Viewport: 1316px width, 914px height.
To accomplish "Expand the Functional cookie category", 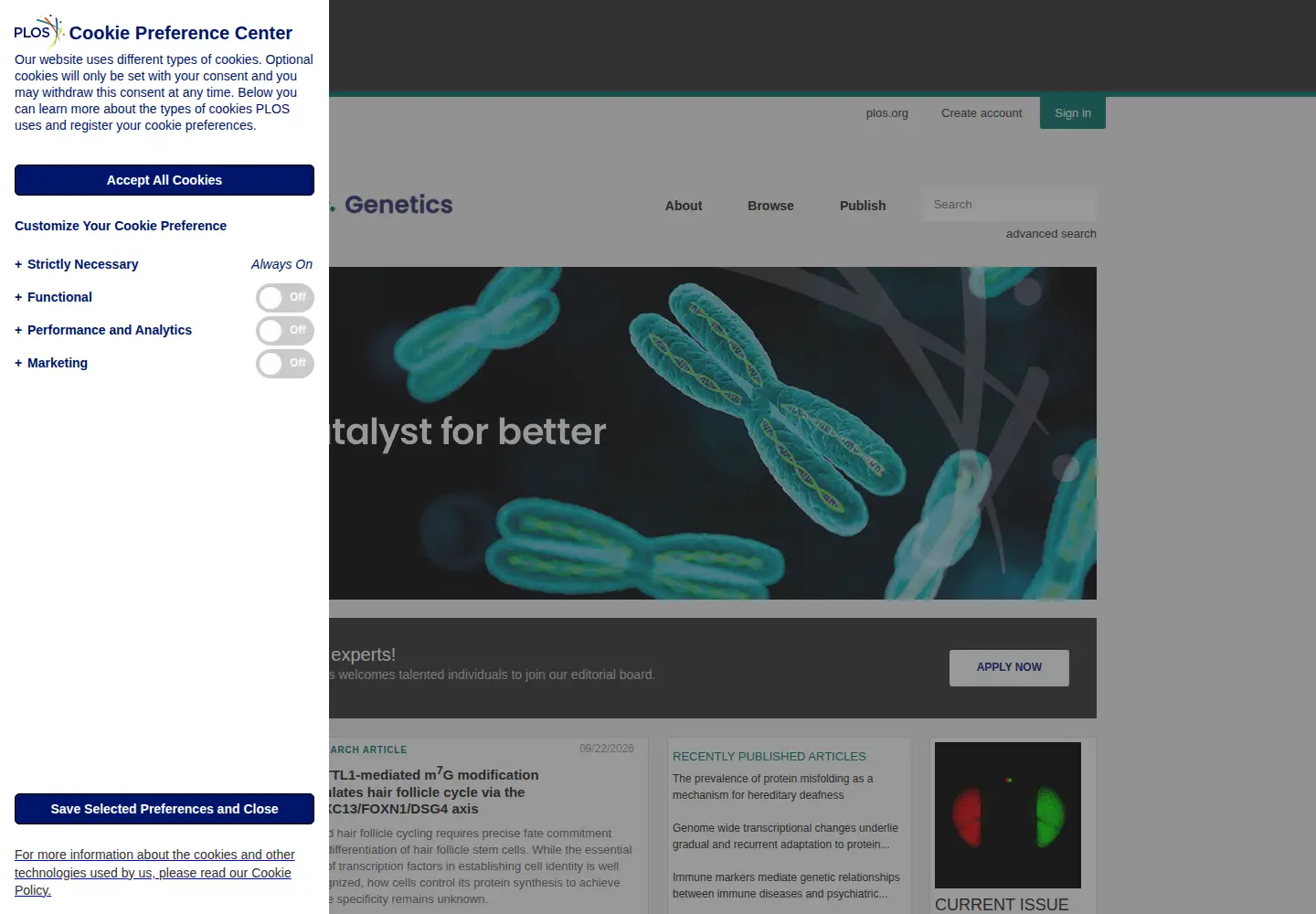I will click(53, 297).
